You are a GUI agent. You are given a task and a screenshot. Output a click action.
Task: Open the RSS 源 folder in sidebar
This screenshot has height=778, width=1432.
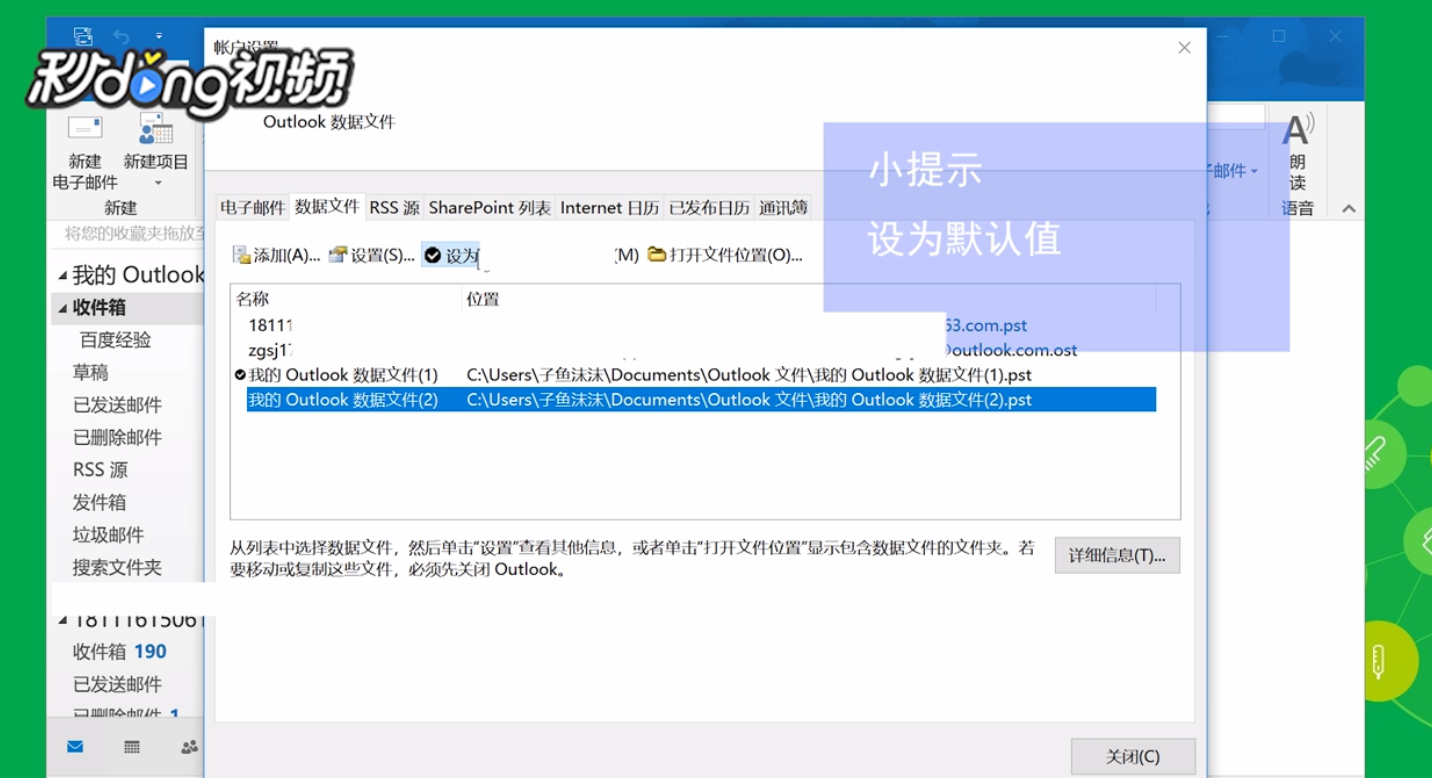coord(100,470)
